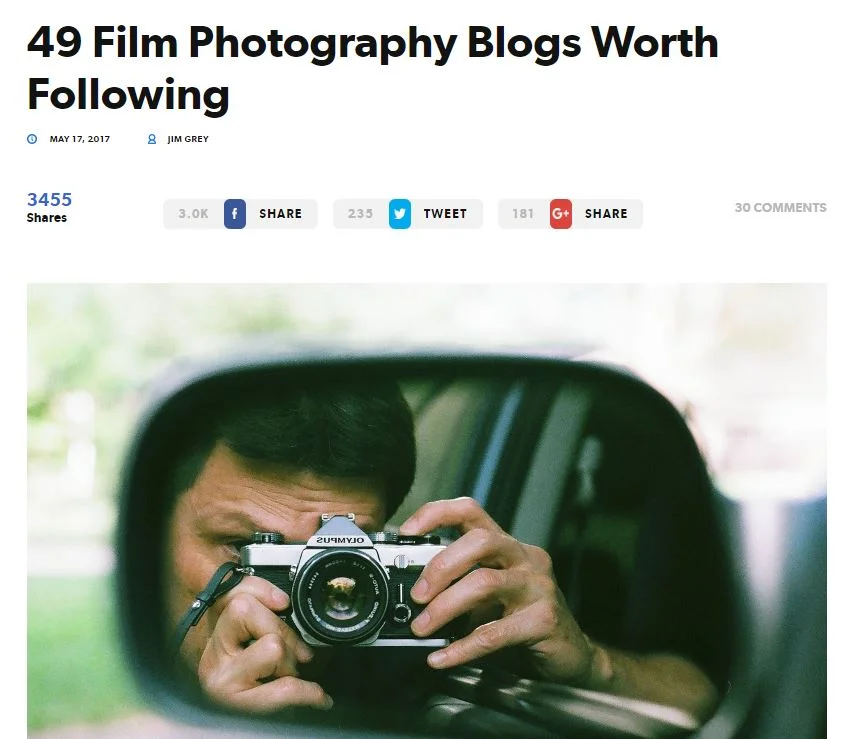848x739 pixels.
Task: Click the article title heading
Action: tap(373, 68)
